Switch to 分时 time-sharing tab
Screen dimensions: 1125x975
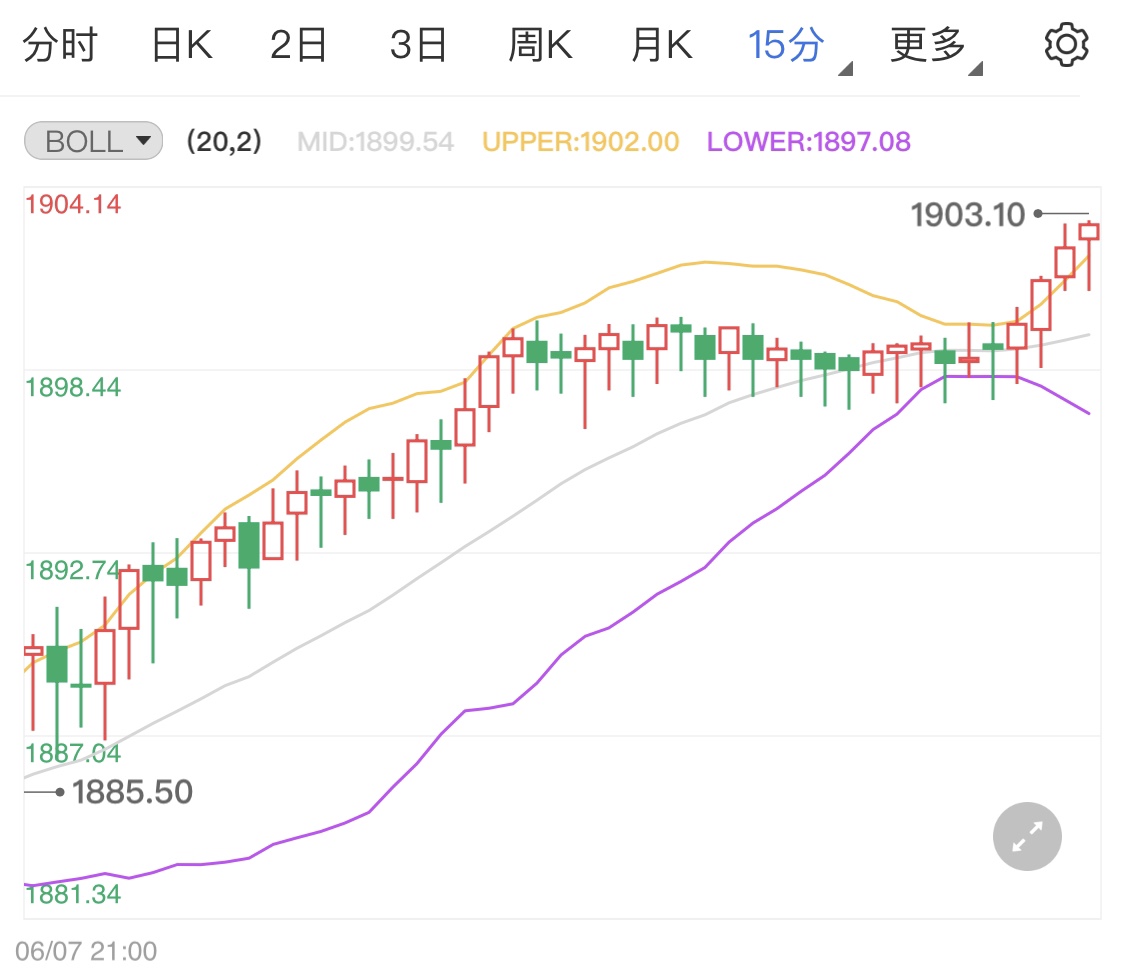coord(60,44)
